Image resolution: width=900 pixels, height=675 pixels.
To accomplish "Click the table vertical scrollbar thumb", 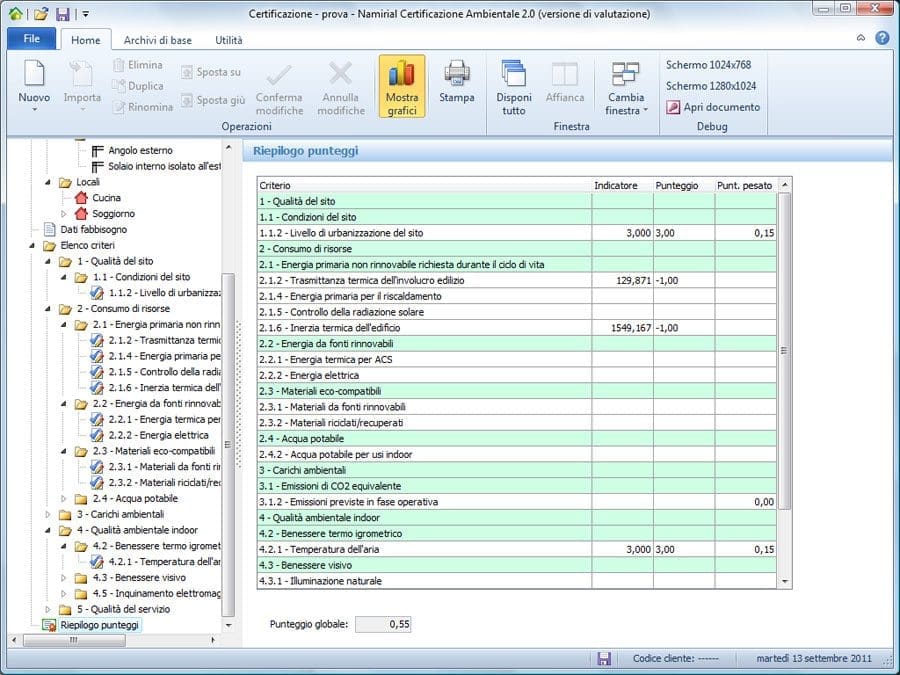I will click(784, 351).
